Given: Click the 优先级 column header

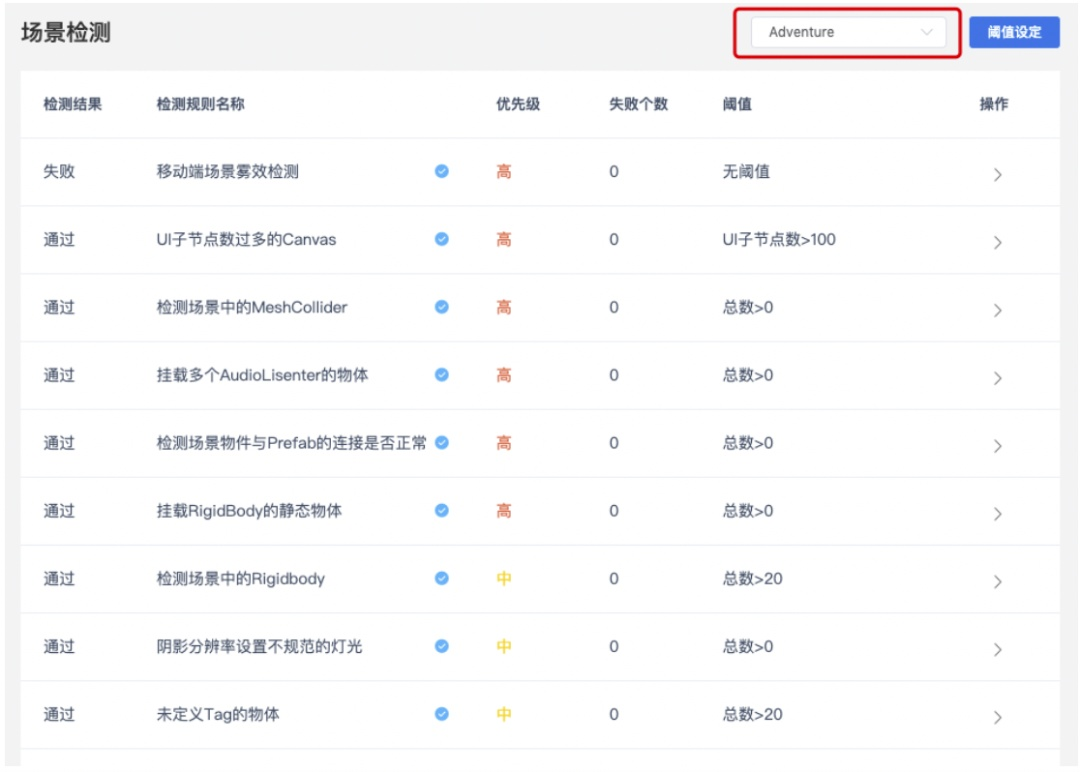Looking at the screenshot, I should (x=518, y=104).
